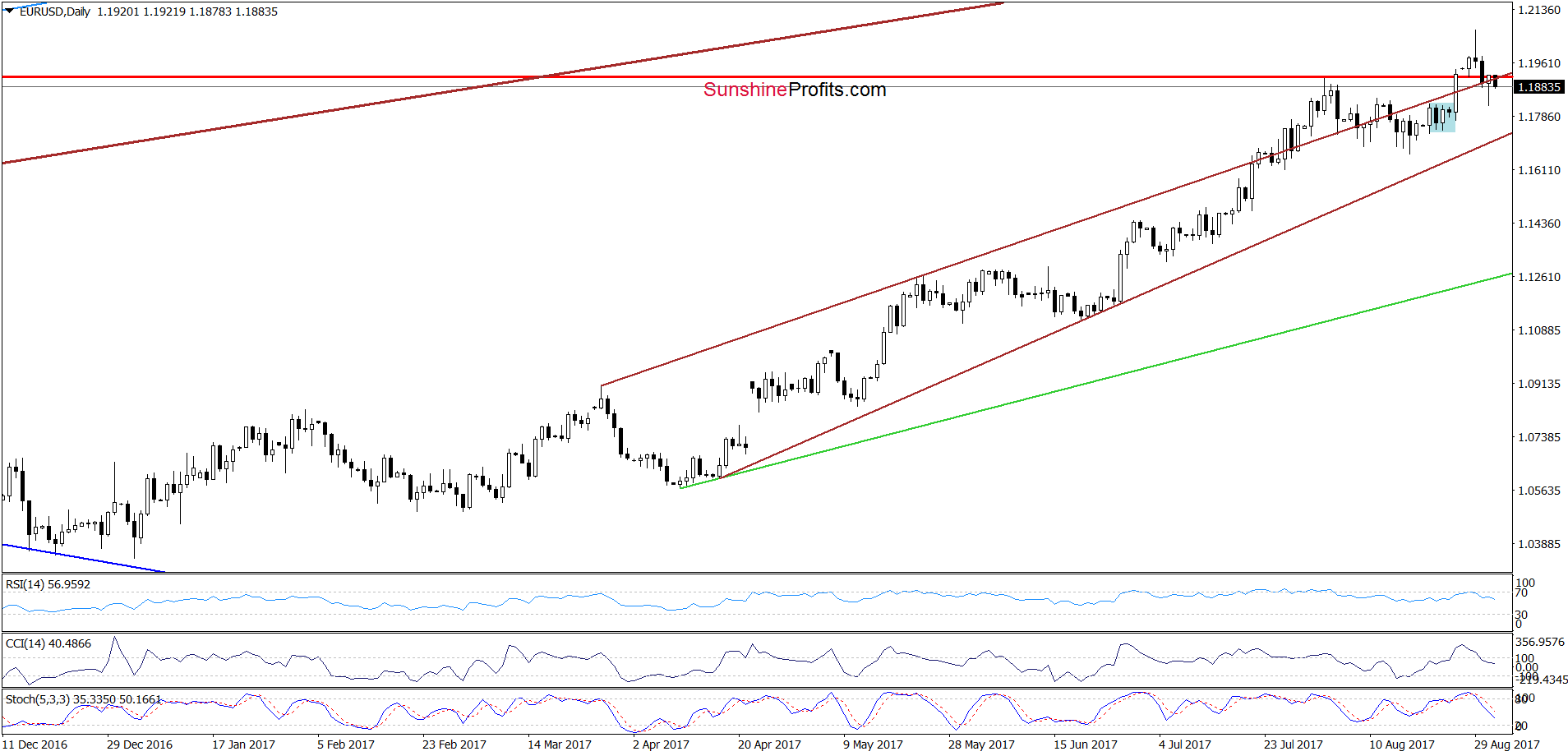1568x756 pixels.
Task: Click the 1.07385 price axis label
Action: tap(1538, 437)
